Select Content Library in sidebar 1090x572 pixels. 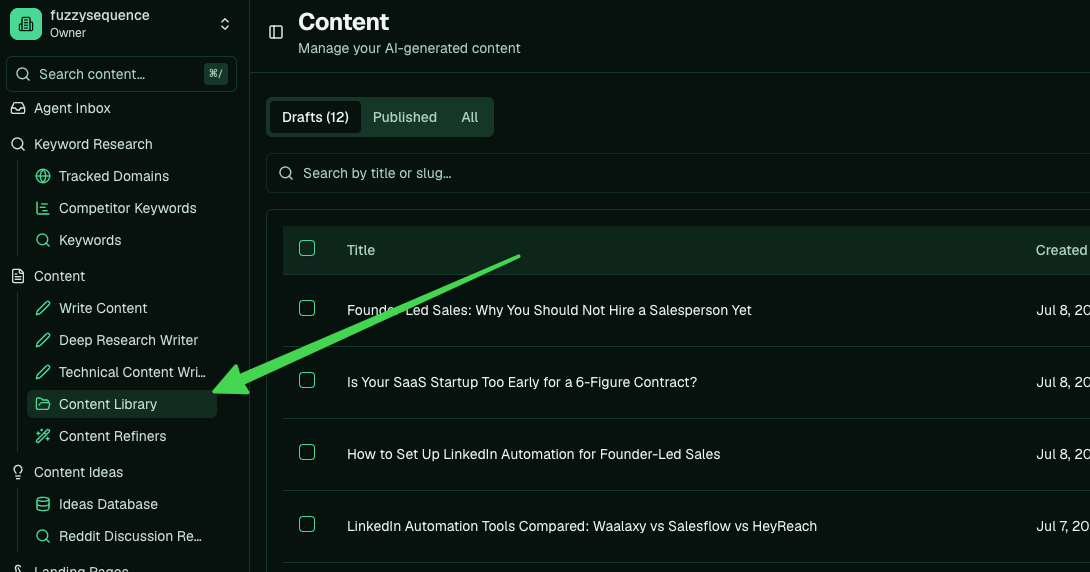pyautogui.click(x=122, y=404)
